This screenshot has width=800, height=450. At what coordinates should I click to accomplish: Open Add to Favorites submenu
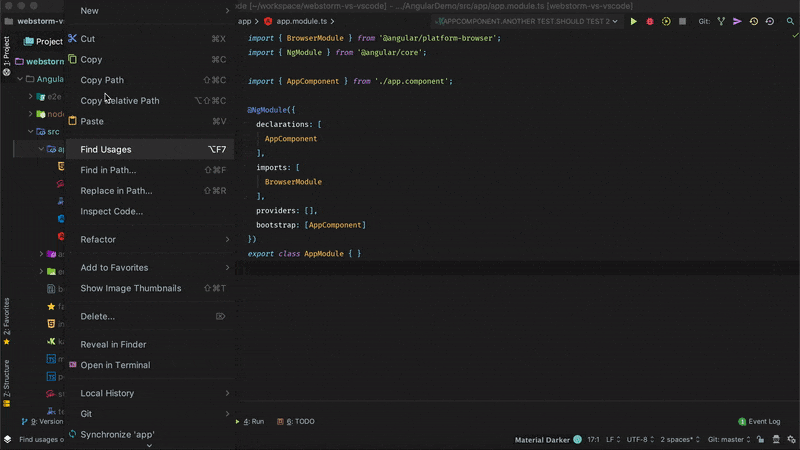pyautogui.click(x=149, y=267)
